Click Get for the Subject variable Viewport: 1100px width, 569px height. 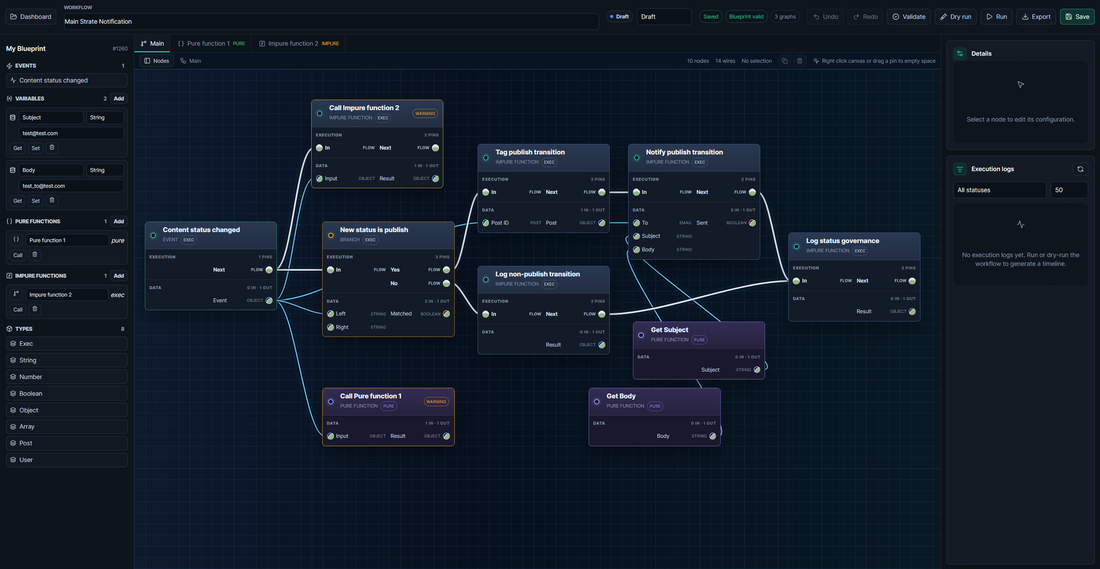click(x=18, y=148)
